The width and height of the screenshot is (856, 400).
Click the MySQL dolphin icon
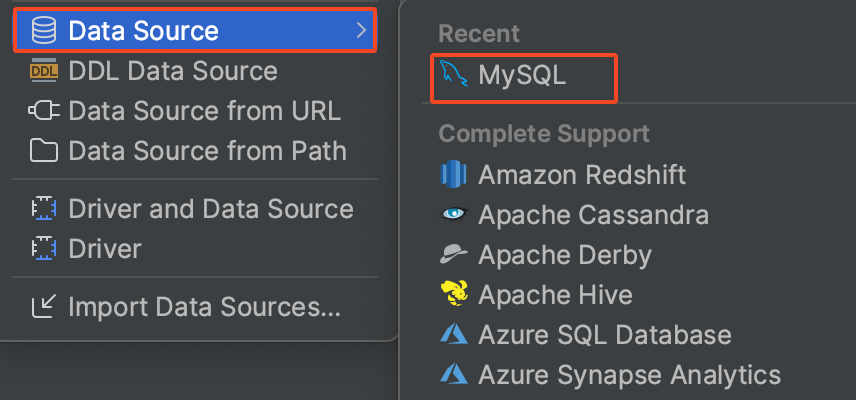pos(454,75)
